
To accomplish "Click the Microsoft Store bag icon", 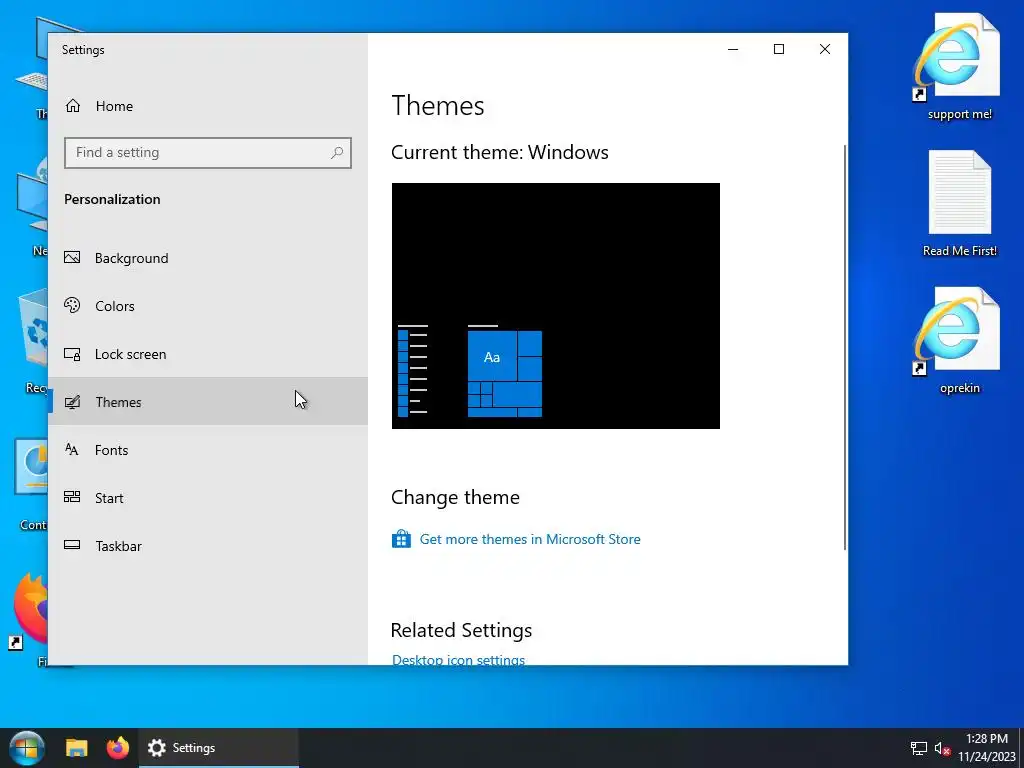I will point(401,539).
